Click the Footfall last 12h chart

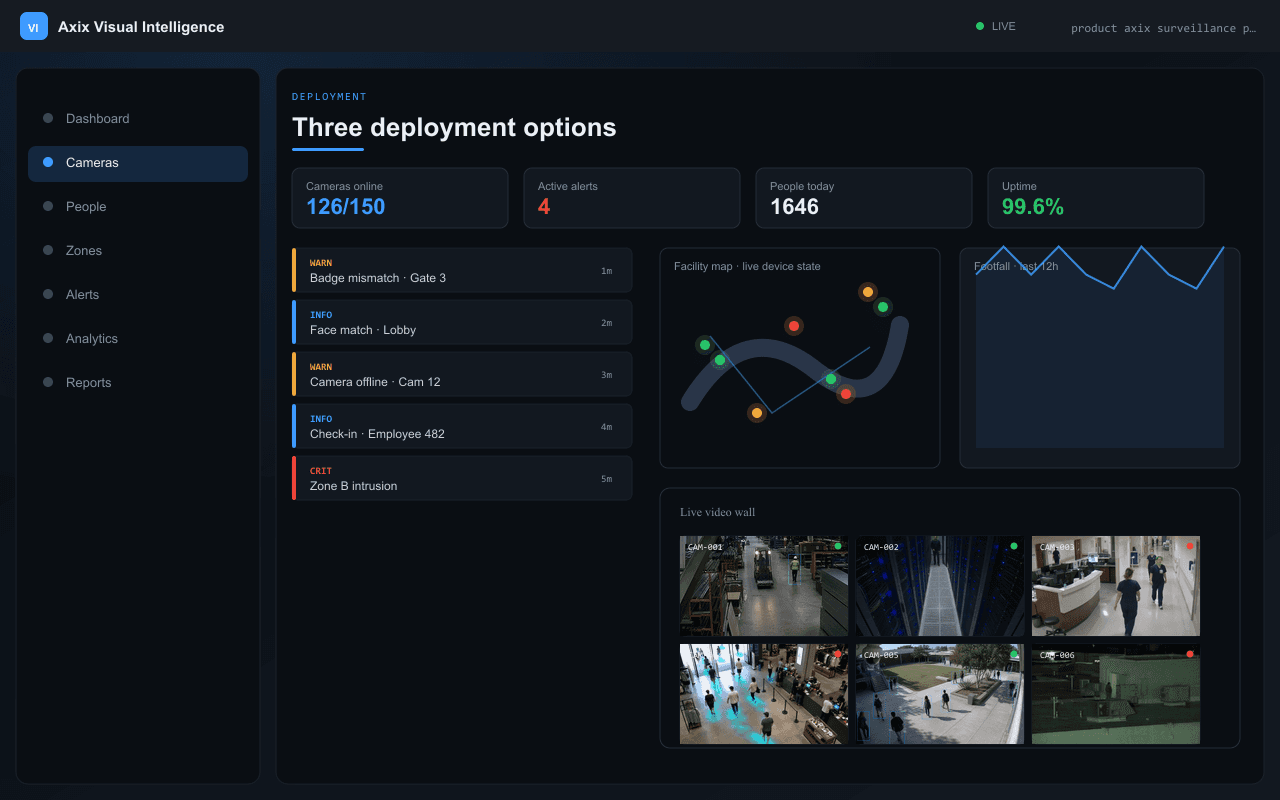pyautogui.click(x=1100, y=358)
